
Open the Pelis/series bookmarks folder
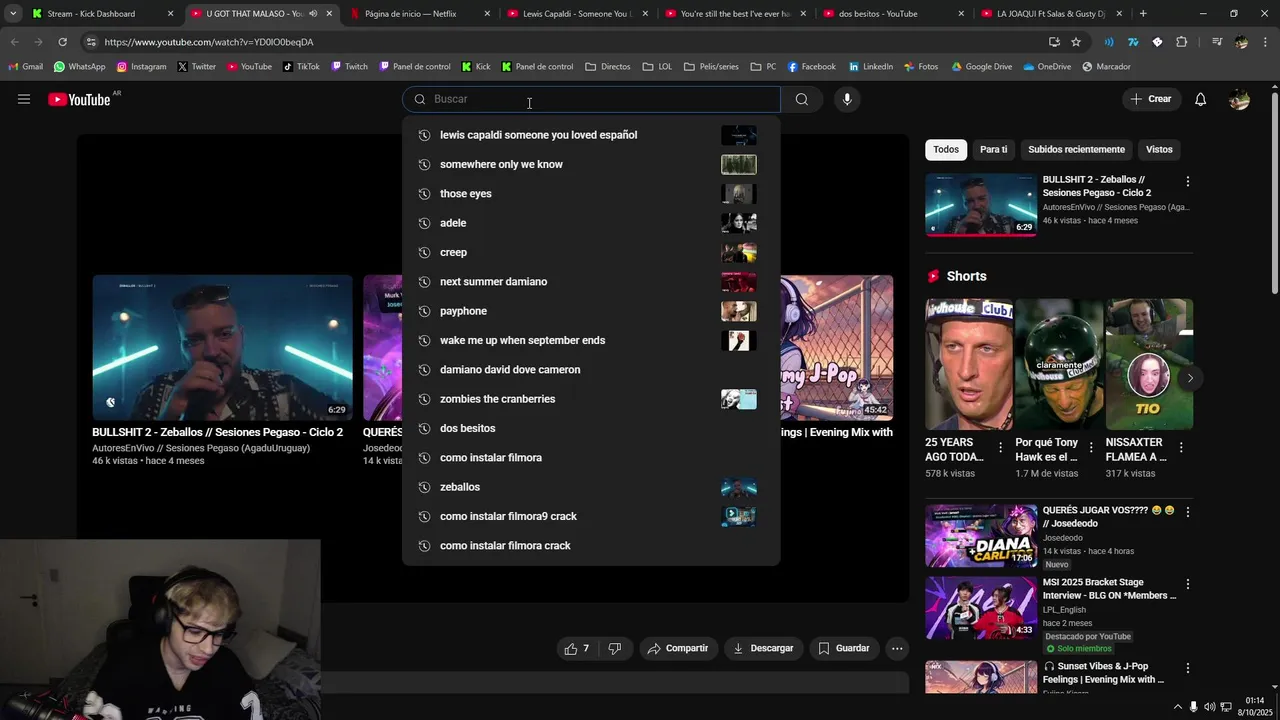point(711,67)
